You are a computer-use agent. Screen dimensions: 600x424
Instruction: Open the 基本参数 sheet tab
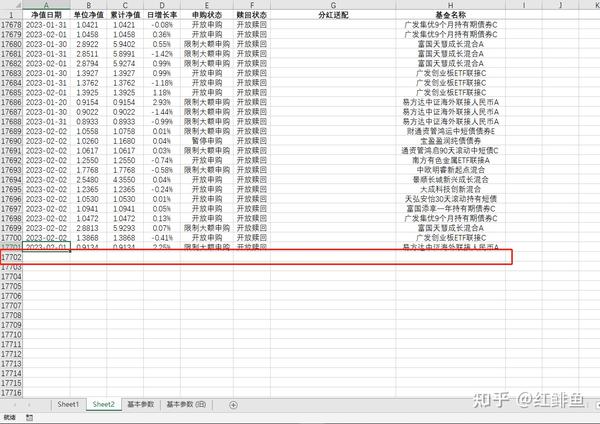[140, 404]
